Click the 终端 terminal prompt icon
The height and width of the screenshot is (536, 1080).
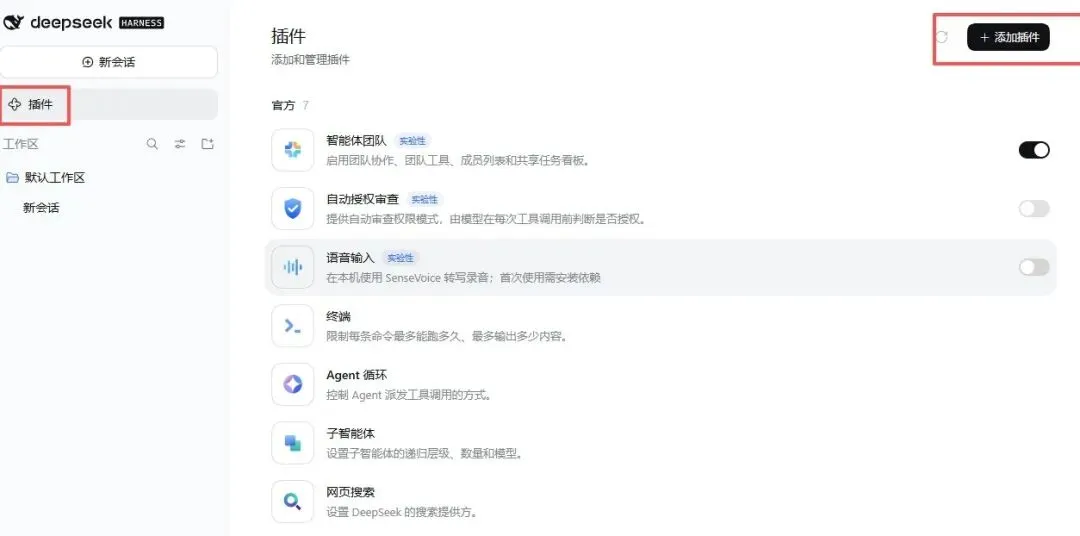[293, 326]
